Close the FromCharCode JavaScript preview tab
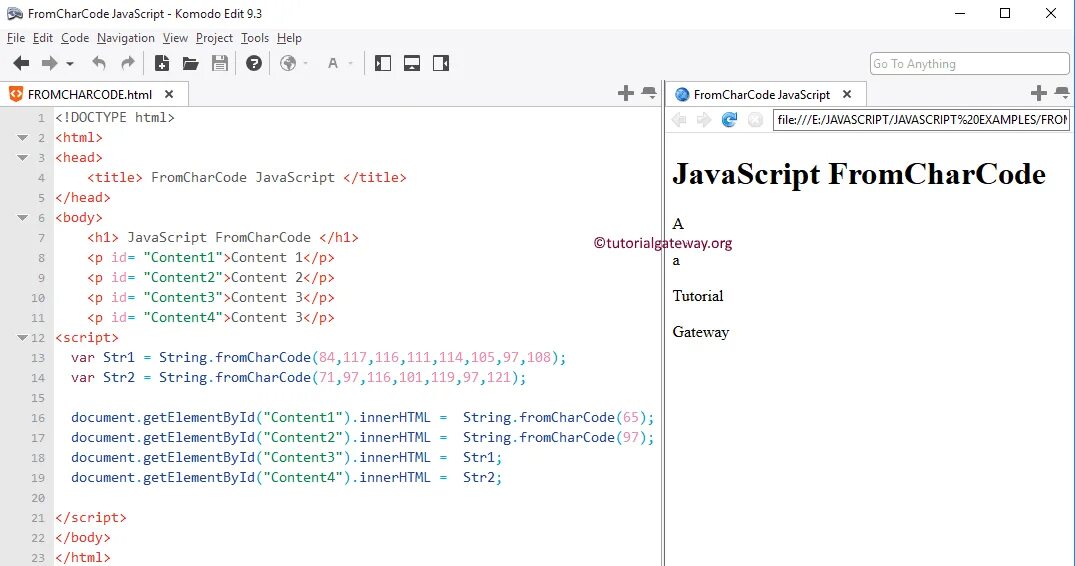This screenshot has height=566, width=1075. point(847,95)
